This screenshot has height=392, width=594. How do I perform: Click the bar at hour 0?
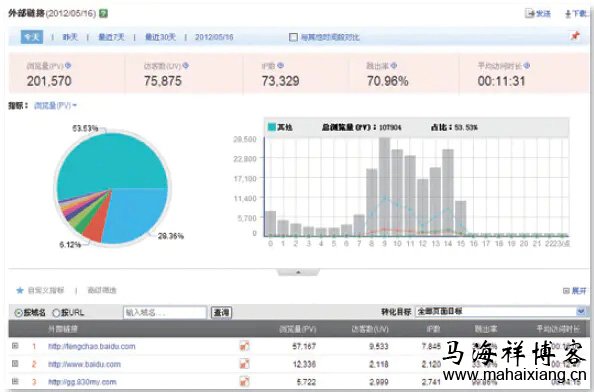pyautogui.click(x=270, y=223)
